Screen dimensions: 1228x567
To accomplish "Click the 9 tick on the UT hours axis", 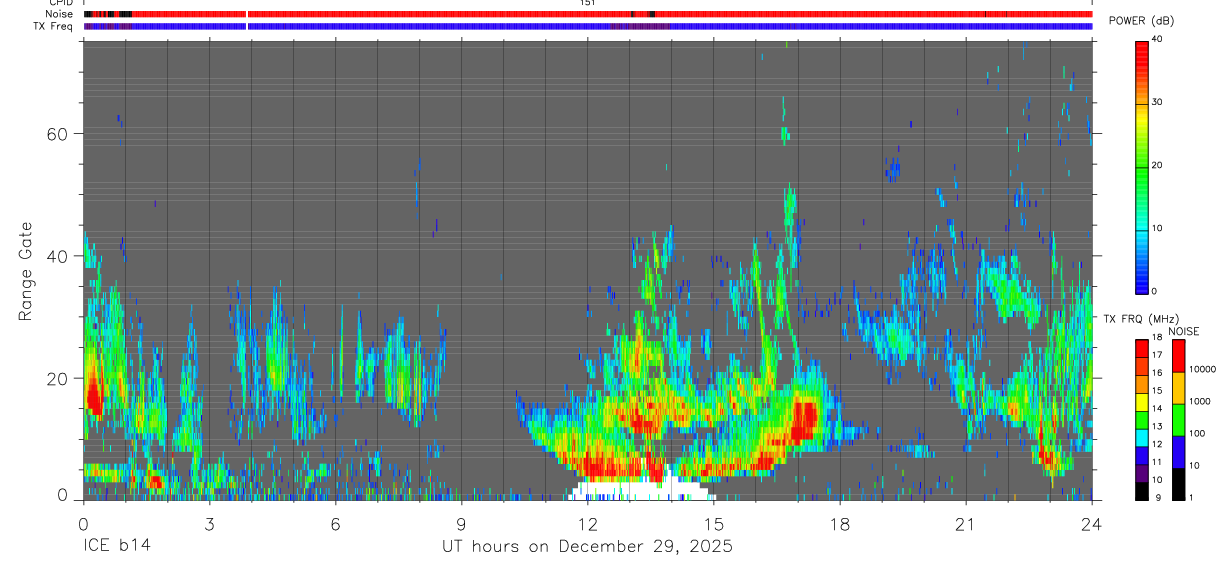I will click(x=461, y=523).
